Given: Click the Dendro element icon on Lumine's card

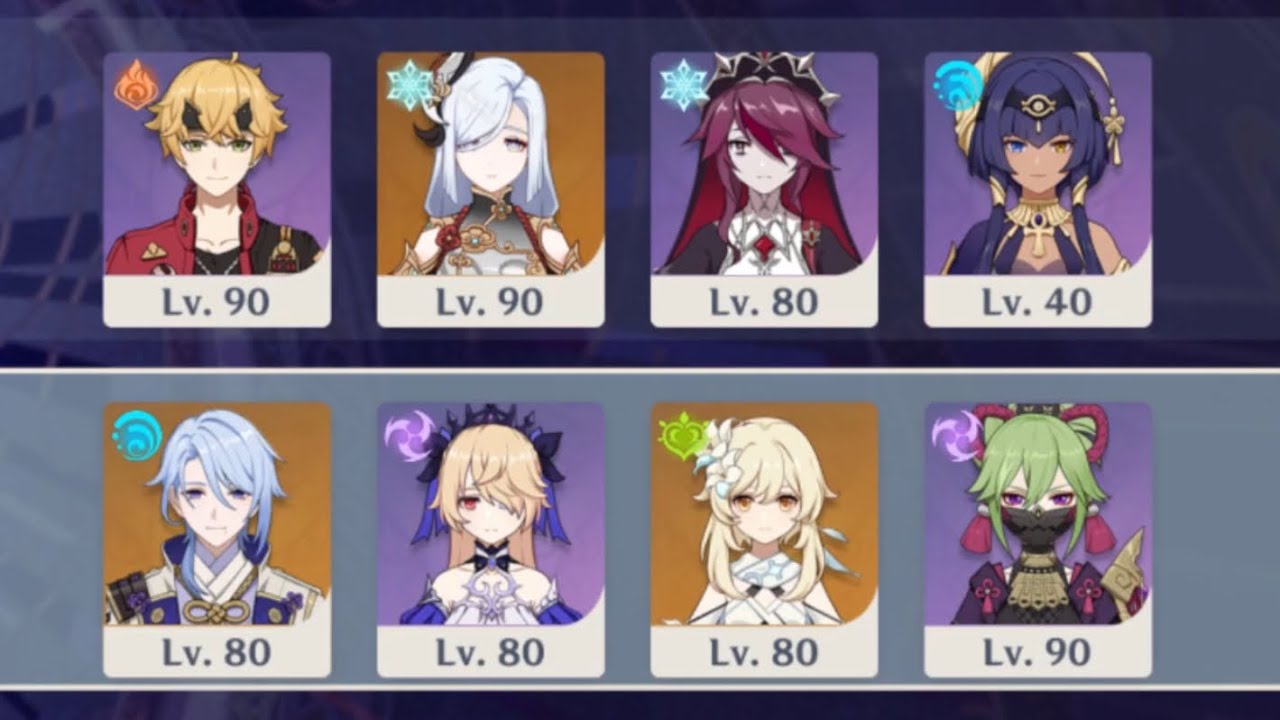Looking at the screenshot, I should point(681,436).
